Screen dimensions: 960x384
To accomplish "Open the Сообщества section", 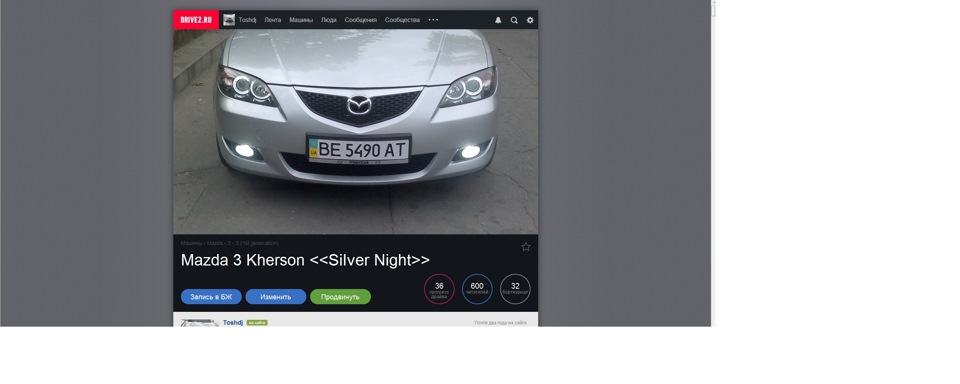I will (x=402, y=20).
